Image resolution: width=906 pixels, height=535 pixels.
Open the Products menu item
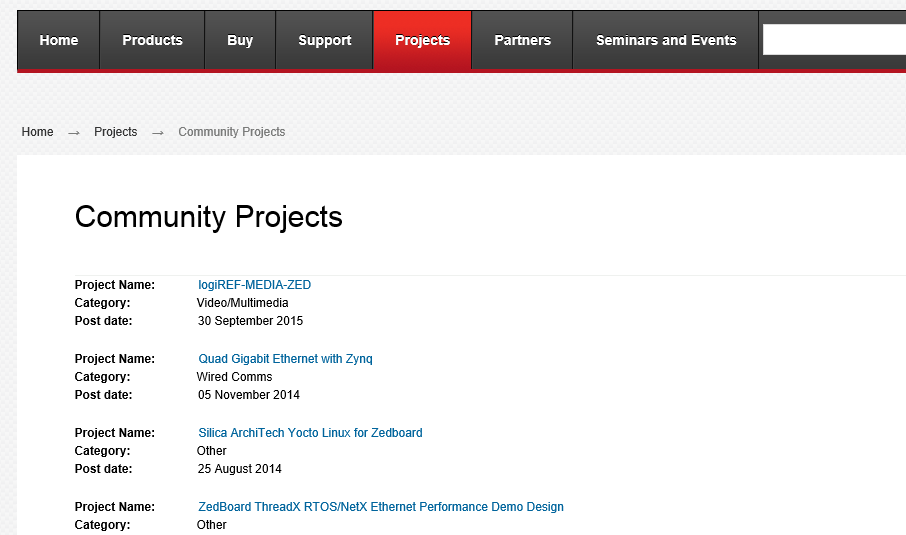click(152, 40)
